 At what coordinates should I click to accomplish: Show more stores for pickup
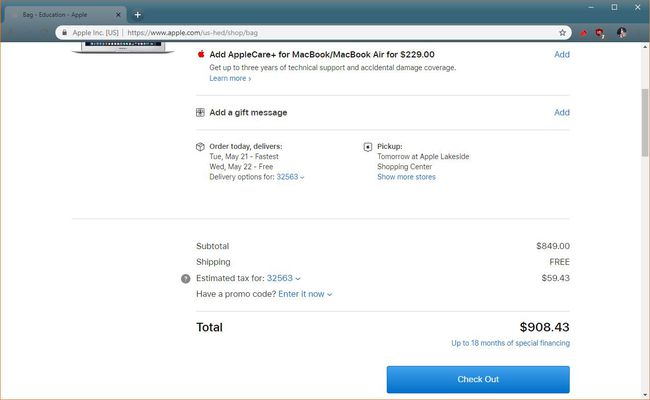pos(406,177)
